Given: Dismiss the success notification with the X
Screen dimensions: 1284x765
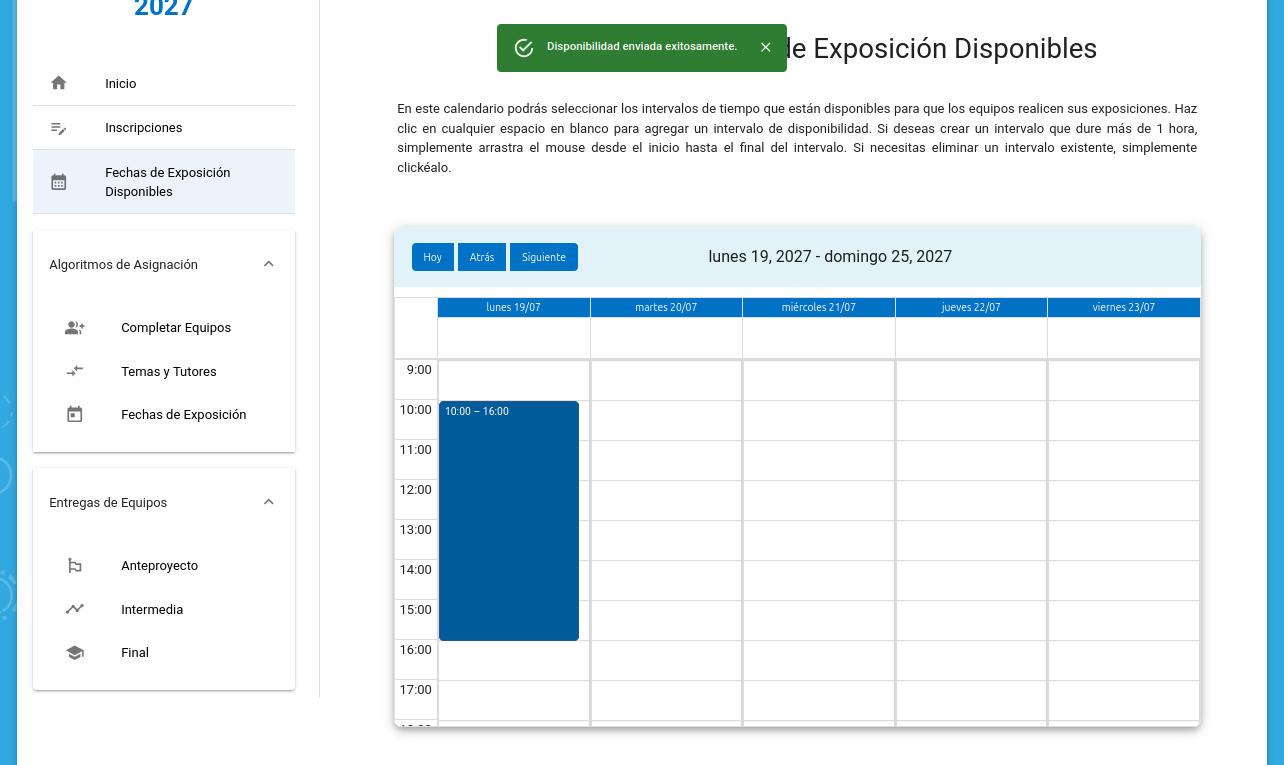Looking at the screenshot, I should click(766, 47).
